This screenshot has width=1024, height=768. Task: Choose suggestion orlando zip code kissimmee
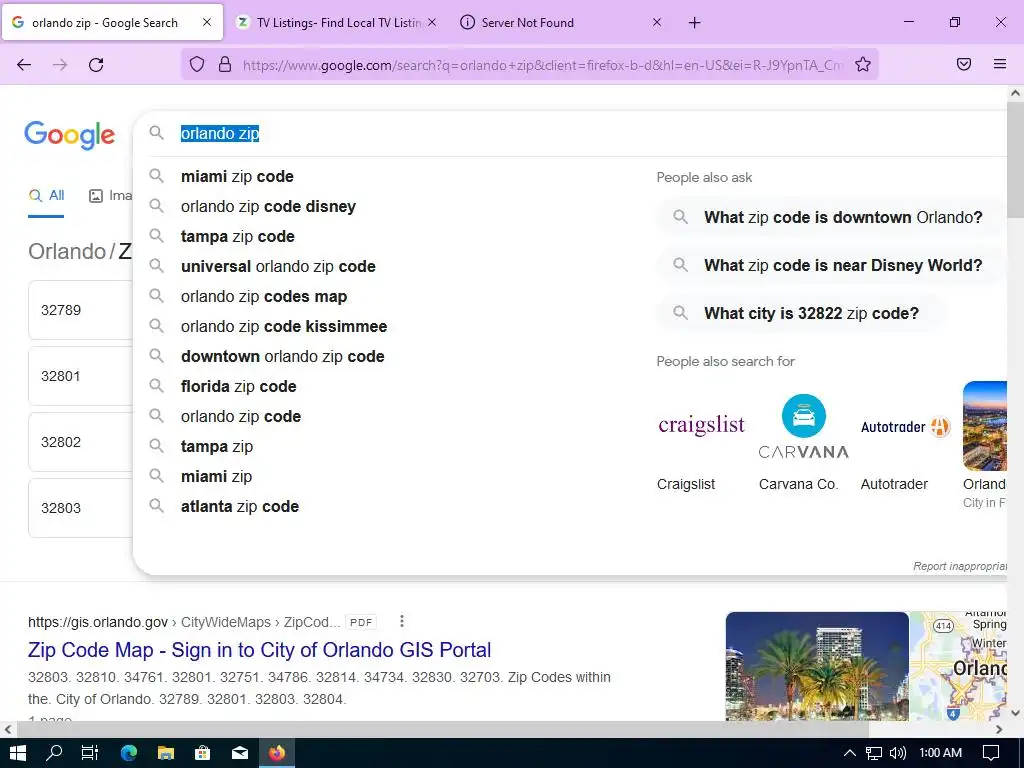tap(284, 327)
